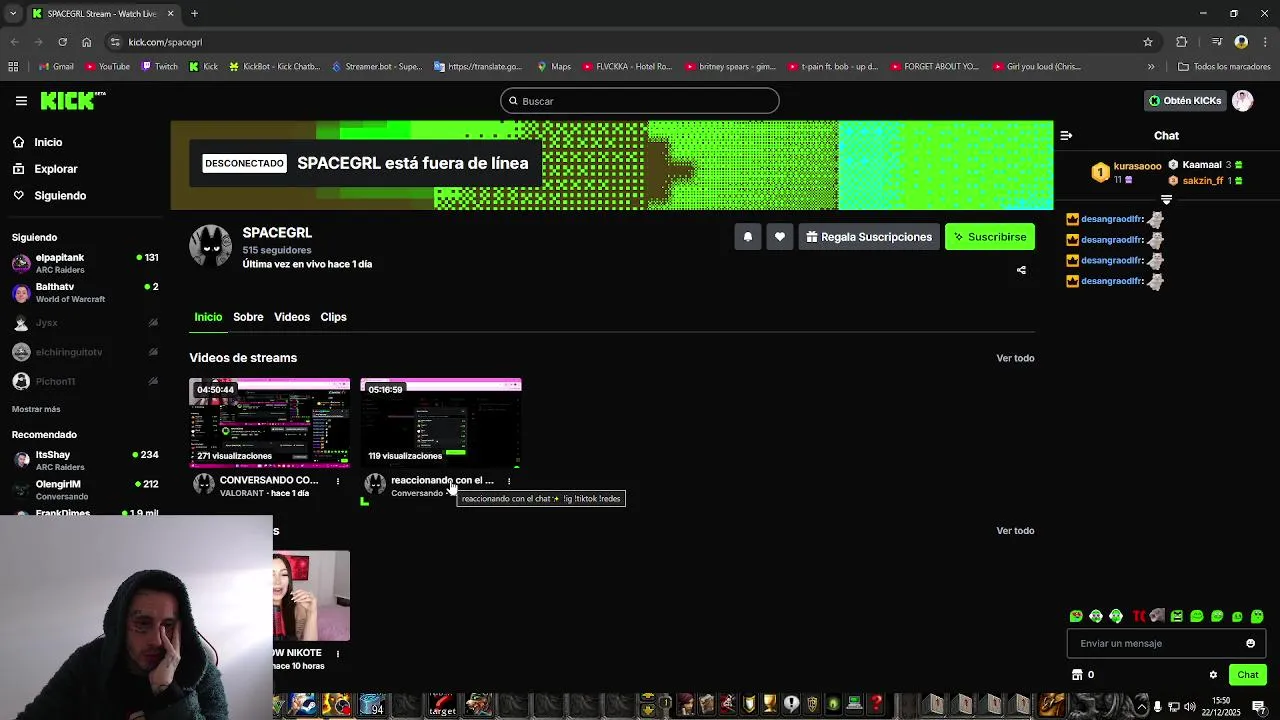
Task: Open the Kick hamburger menu
Action: [21, 101]
